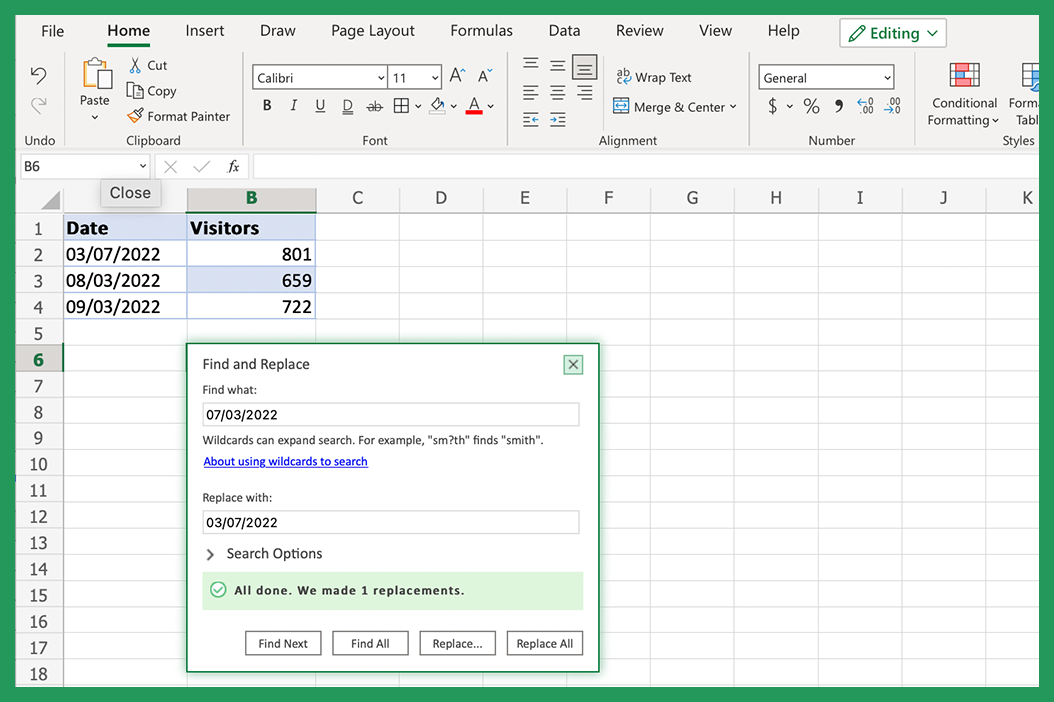Enable Wrap Text for the selection
This screenshot has width=1054, height=702.
[x=654, y=76]
